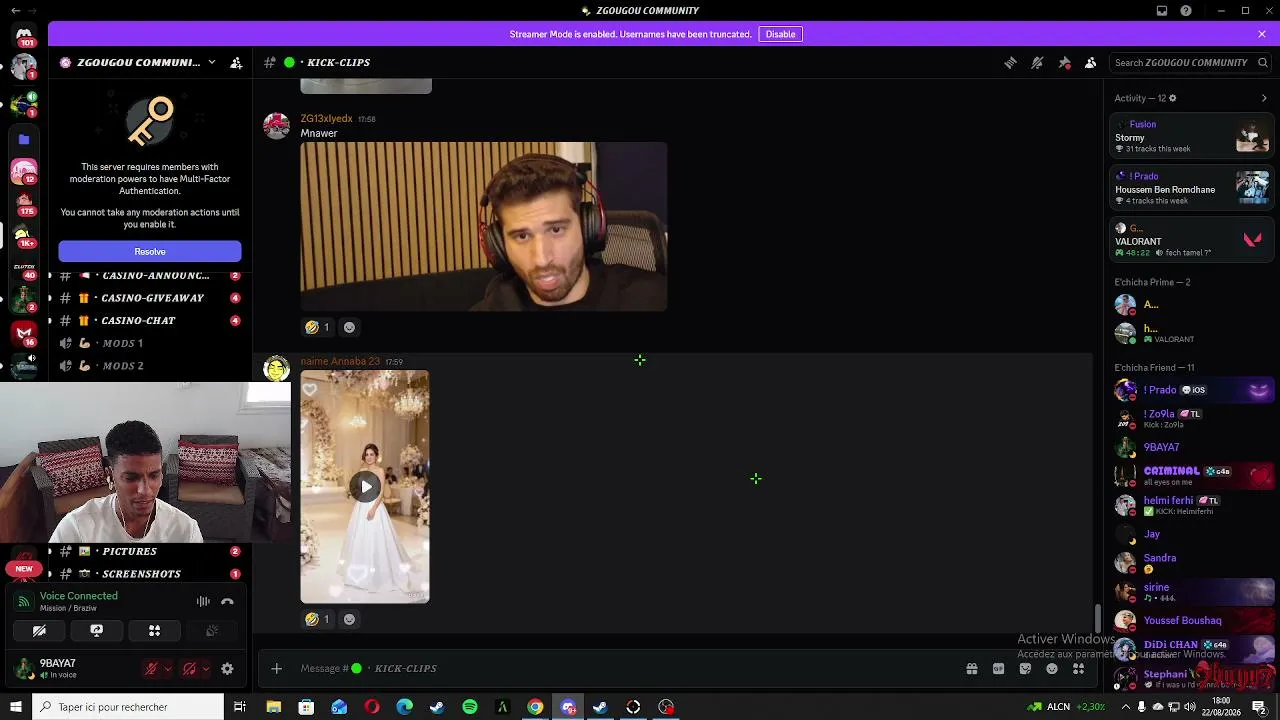Add reaction to the wedding clip message
Viewport: 1280px width, 720px height.
click(349, 619)
